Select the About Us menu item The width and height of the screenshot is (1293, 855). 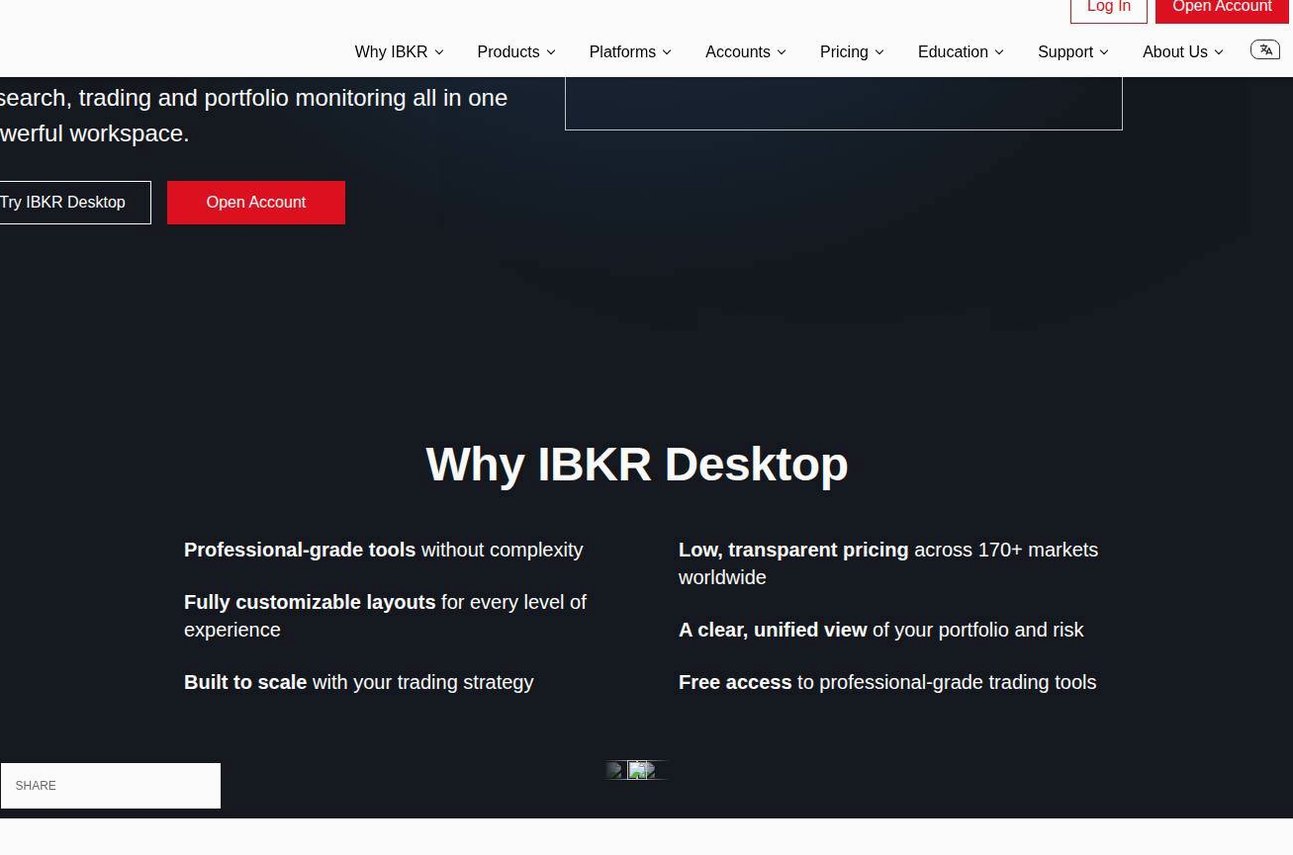1183,52
